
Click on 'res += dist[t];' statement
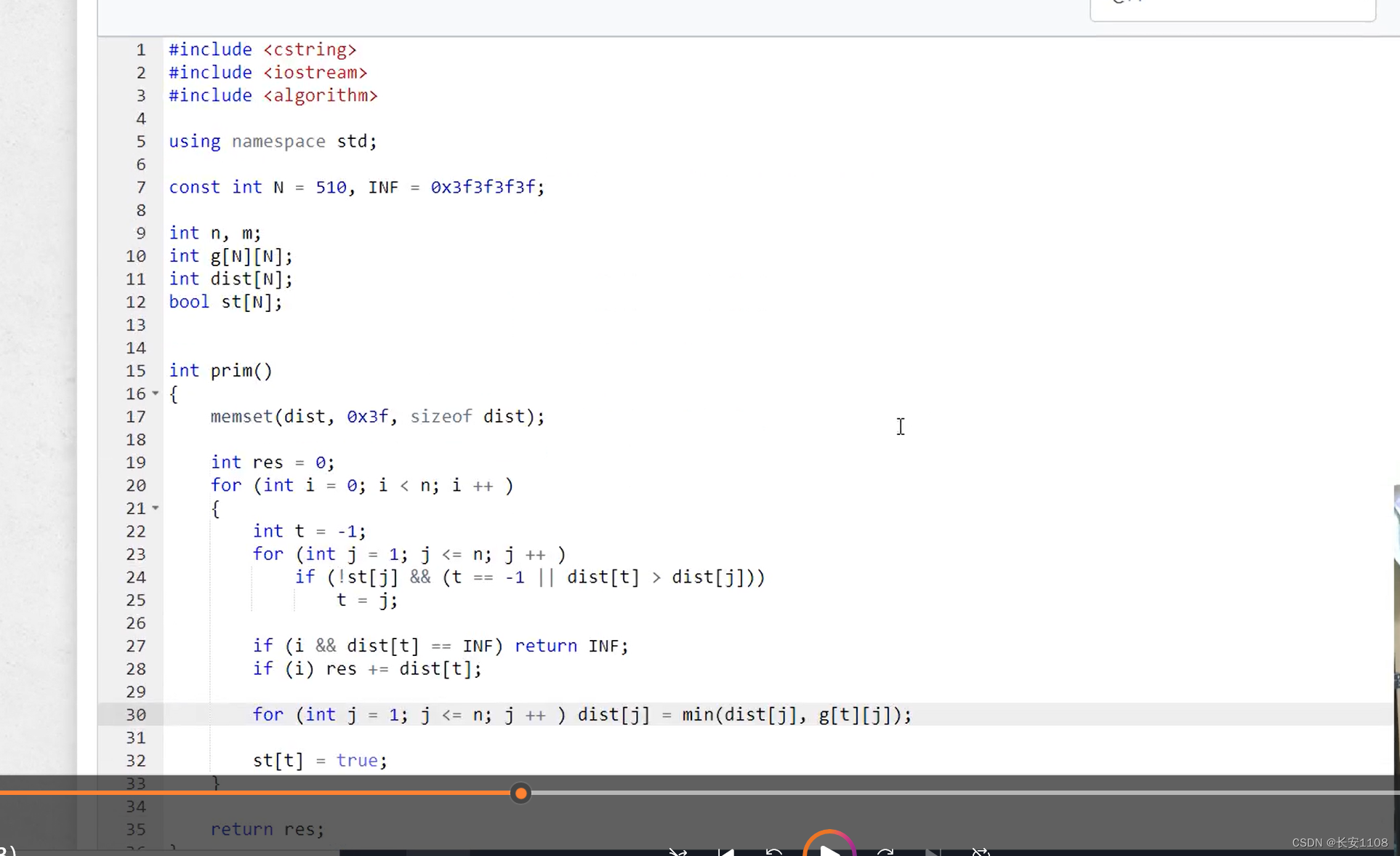[x=403, y=669]
